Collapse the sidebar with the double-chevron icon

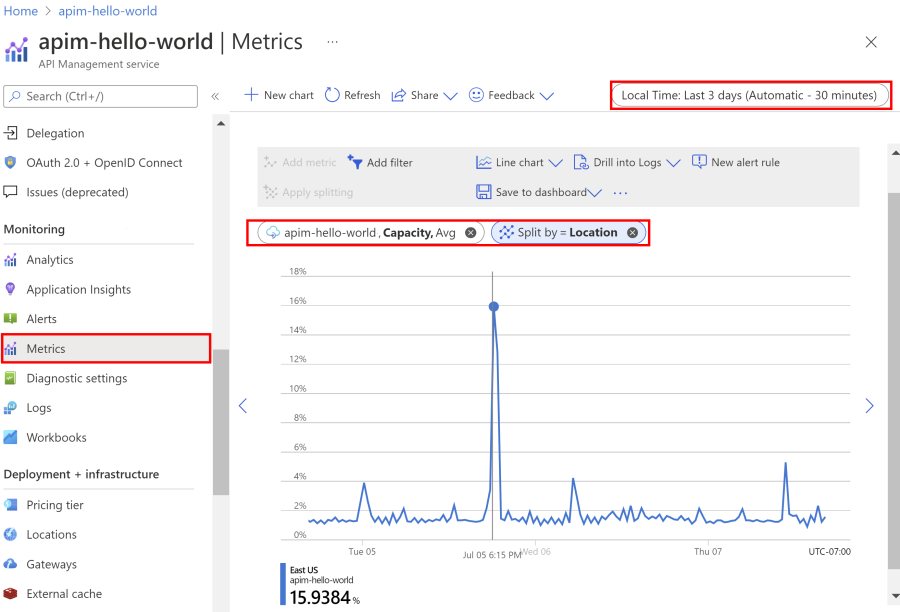(x=215, y=96)
